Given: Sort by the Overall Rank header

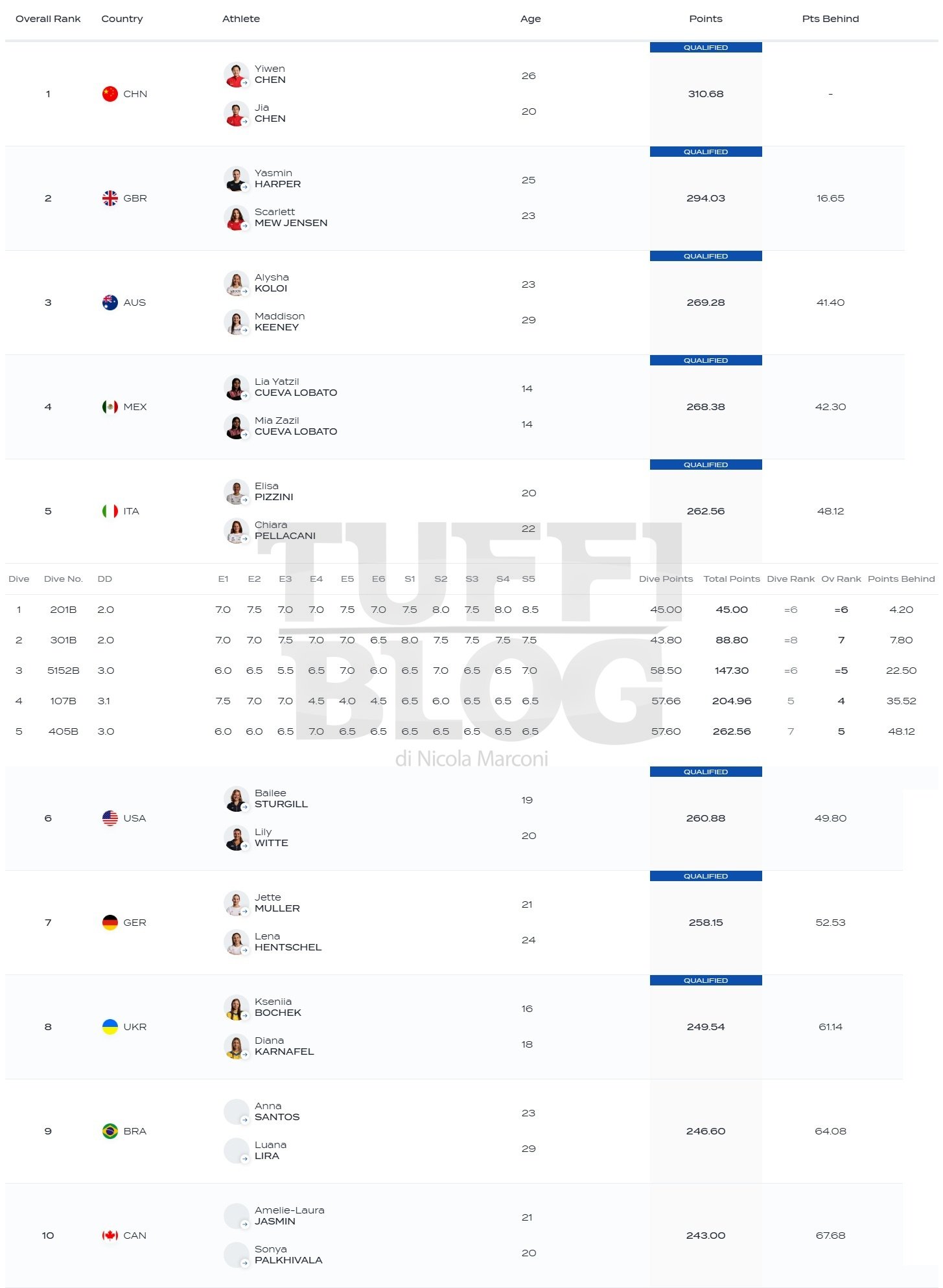Looking at the screenshot, I should coord(48,19).
